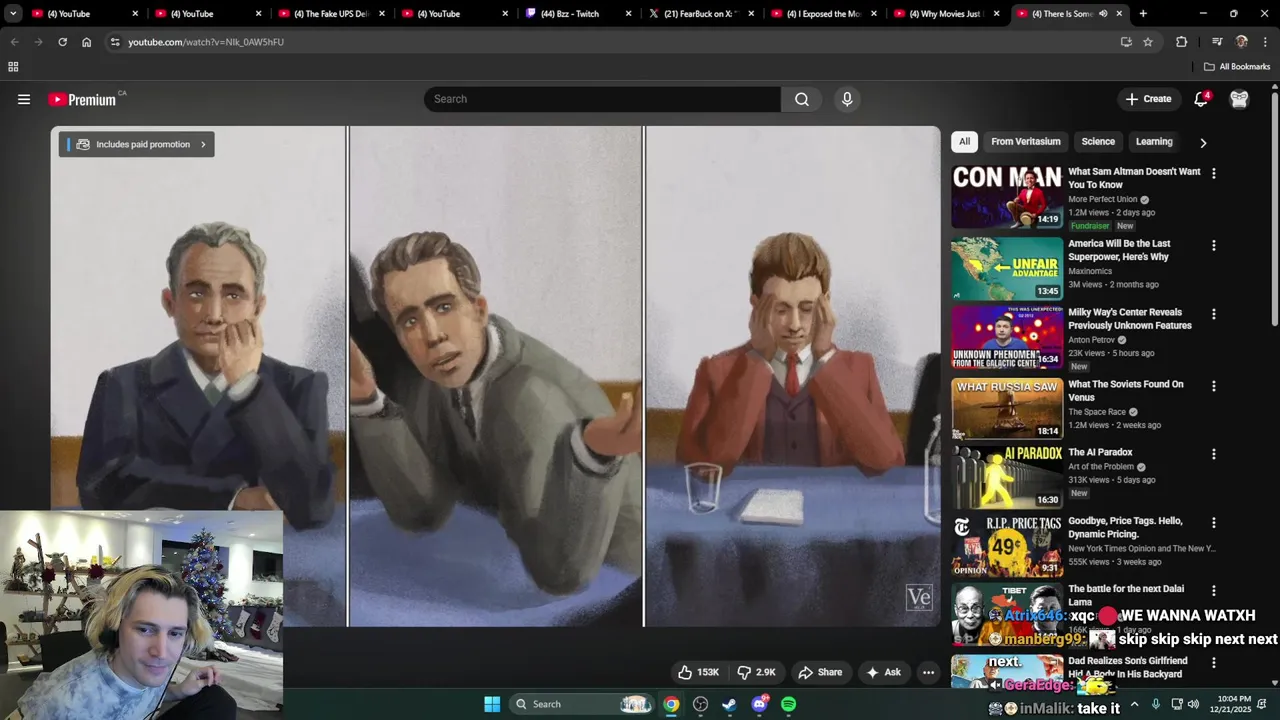Viewport: 1280px width, 720px height.
Task: Open CON MAN video thumbnail
Action: pos(1007,197)
